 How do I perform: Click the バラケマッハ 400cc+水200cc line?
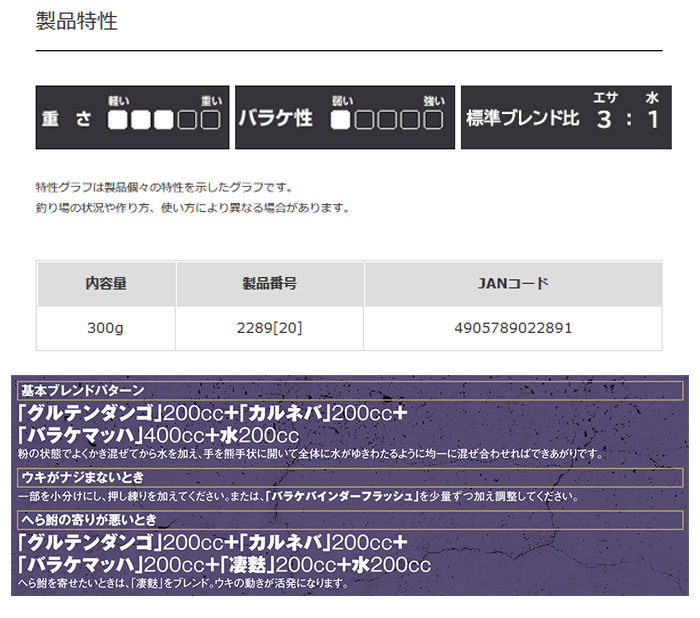pyautogui.click(x=158, y=435)
